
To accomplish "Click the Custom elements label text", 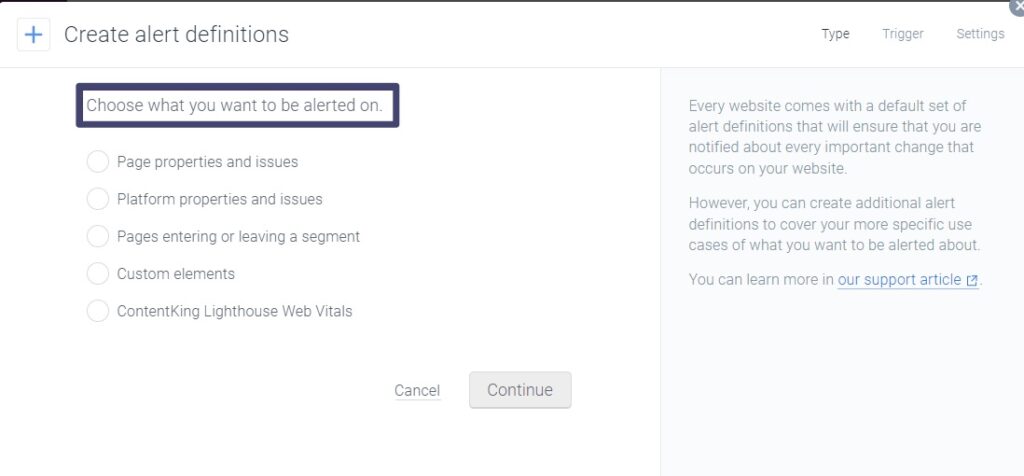I will pyautogui.click(x=176, y=274).
